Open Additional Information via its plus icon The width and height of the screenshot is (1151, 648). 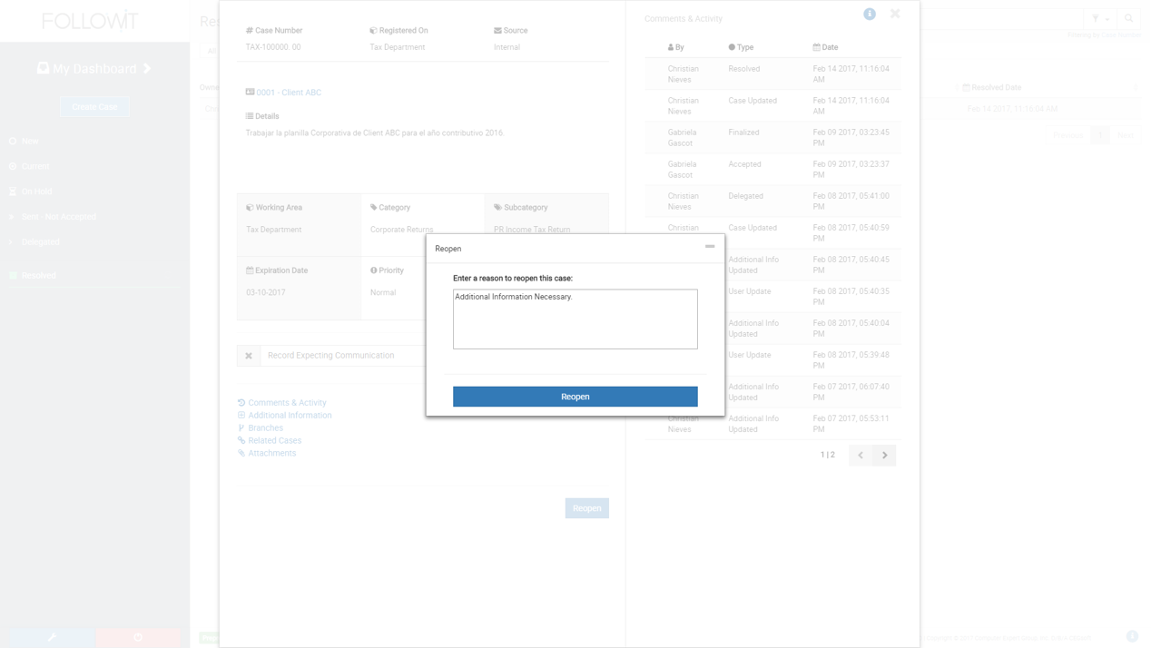point(239,415)
